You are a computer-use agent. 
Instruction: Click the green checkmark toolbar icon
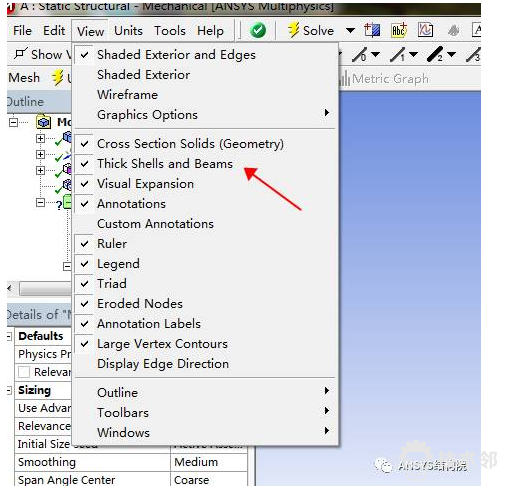(258, 31)
